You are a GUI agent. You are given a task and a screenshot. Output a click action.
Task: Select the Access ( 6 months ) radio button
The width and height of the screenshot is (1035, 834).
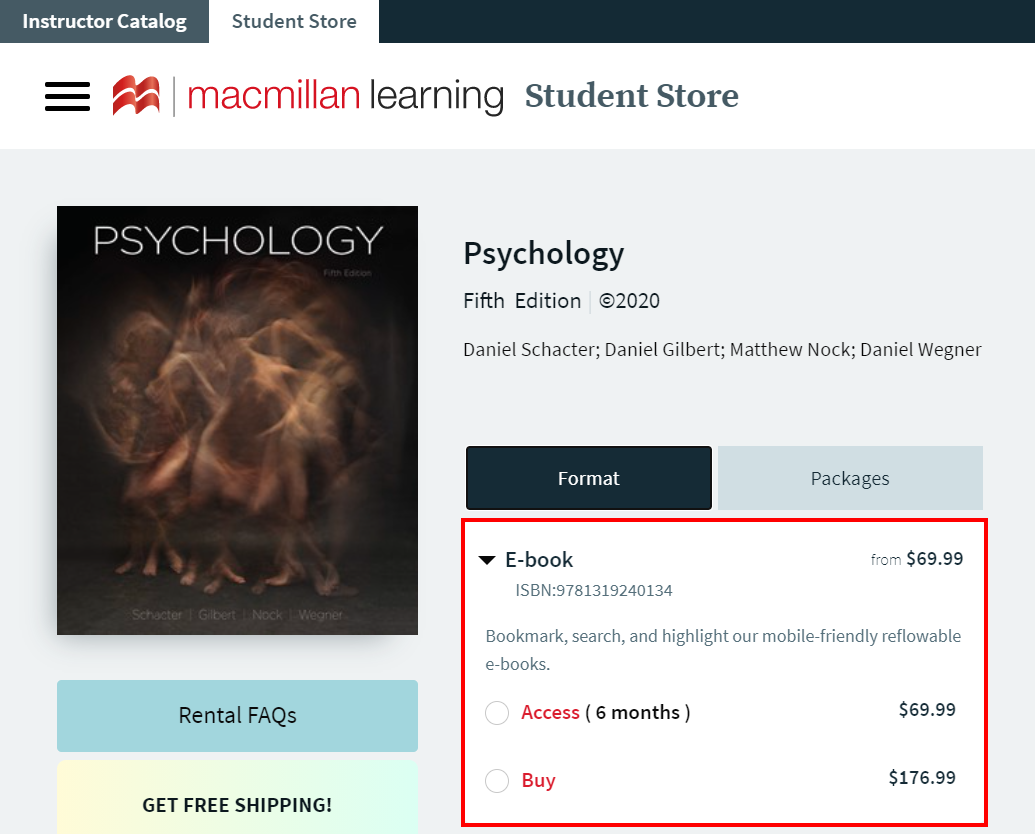click(497, 712)
